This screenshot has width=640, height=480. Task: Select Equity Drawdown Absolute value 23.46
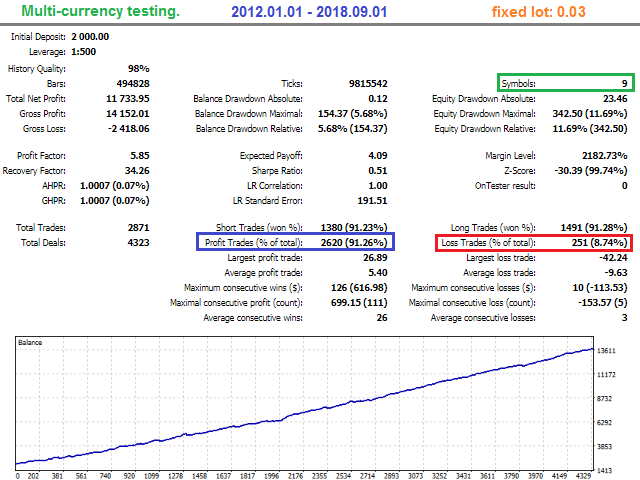click(x=615, y=99)
